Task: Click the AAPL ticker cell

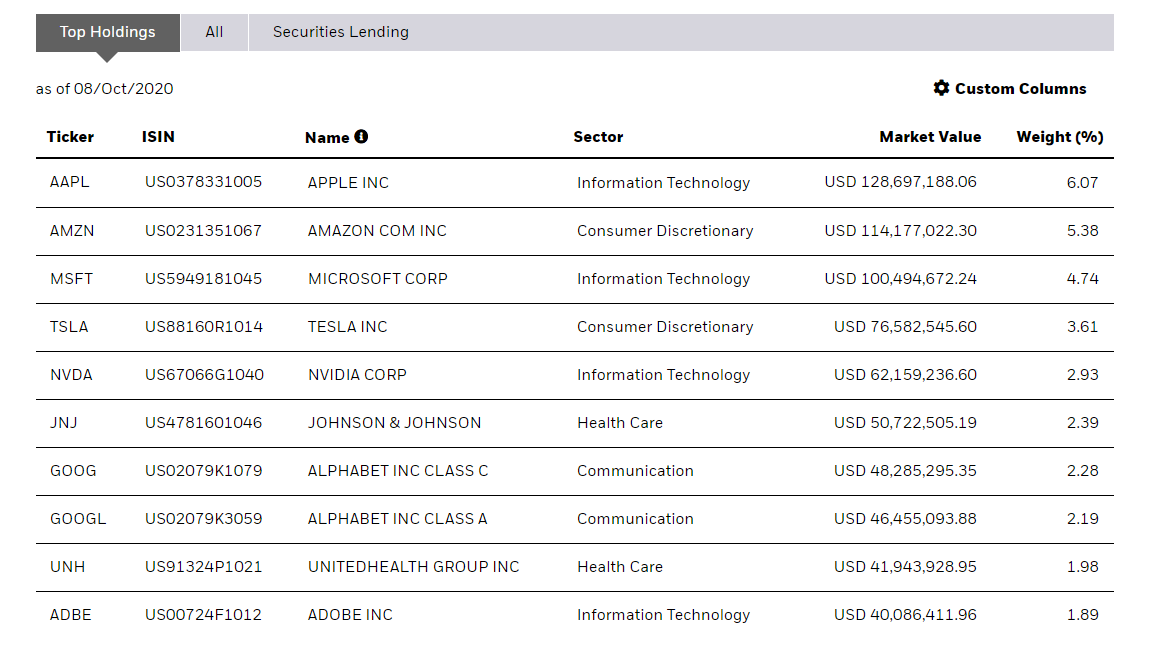Action: (x=69, y=183)
